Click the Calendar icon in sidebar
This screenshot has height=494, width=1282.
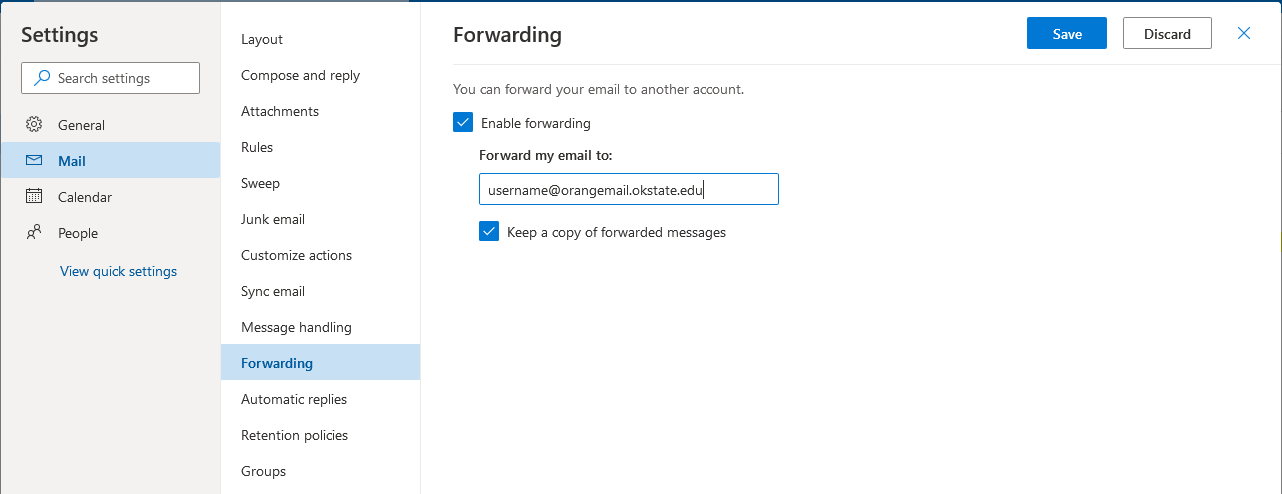coord(34,197)
